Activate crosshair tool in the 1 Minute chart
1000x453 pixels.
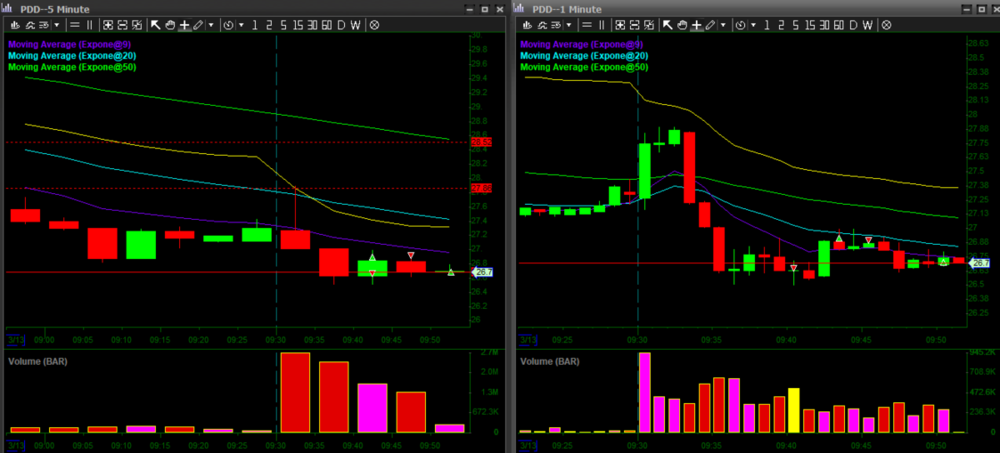696,23
